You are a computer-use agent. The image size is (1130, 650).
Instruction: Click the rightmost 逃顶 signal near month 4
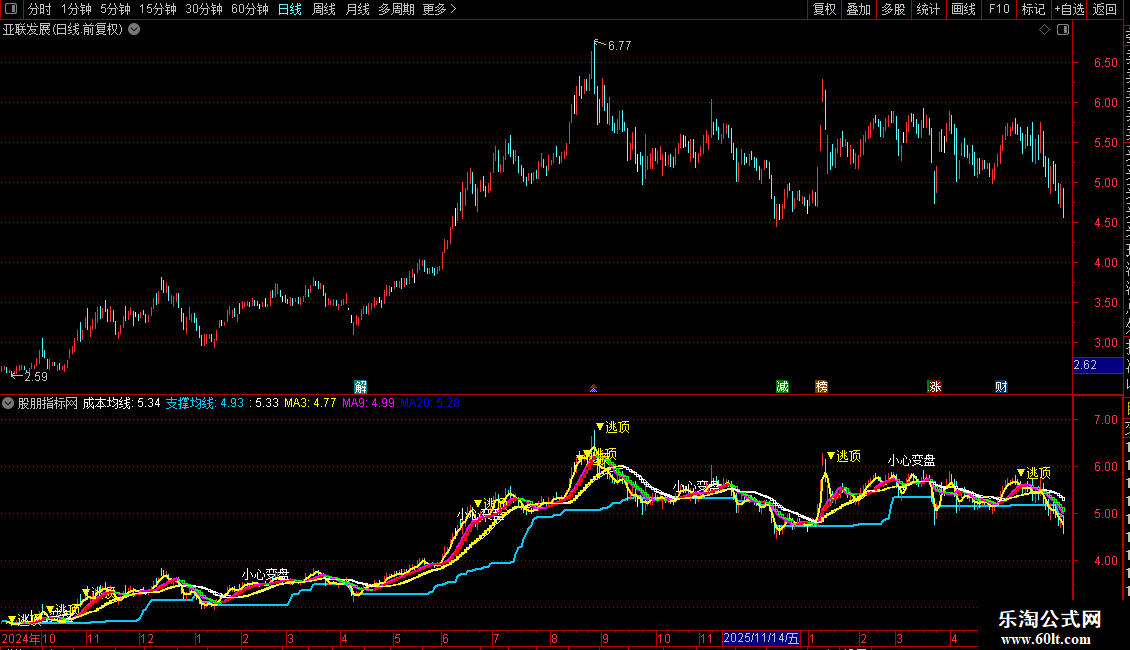tap(1034, 473)
